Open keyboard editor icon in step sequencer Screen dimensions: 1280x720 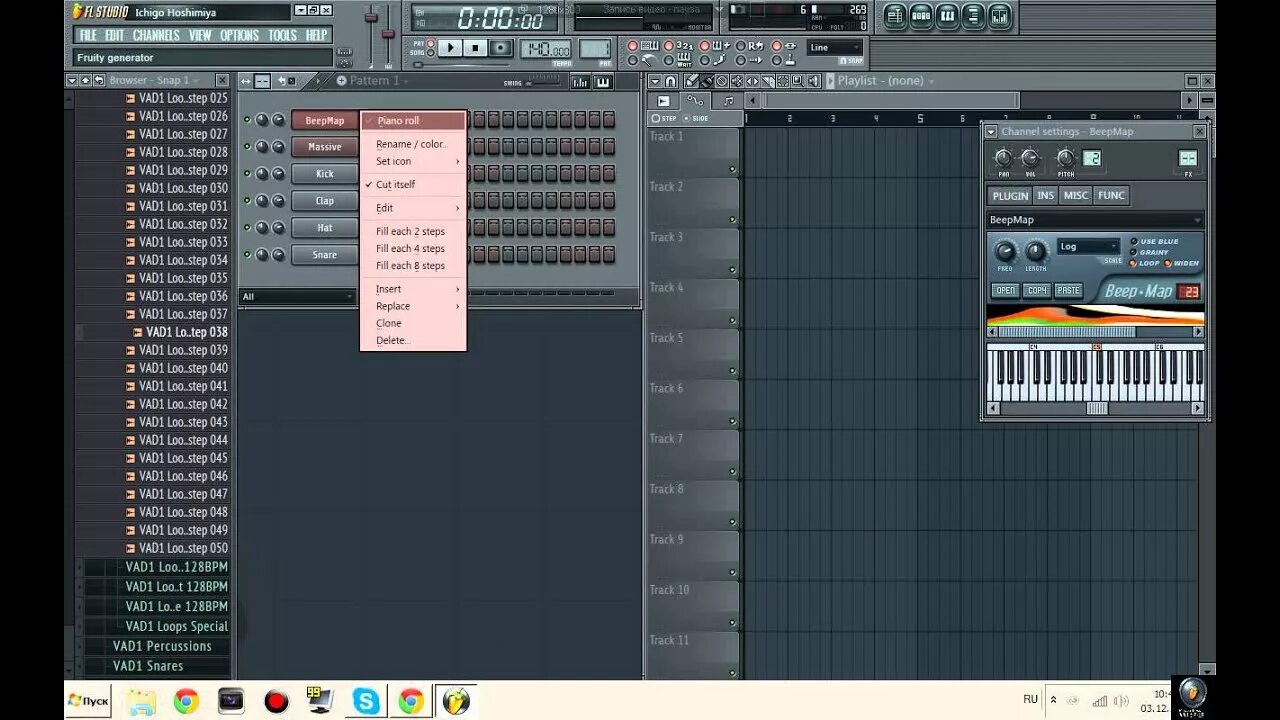click(x=603, y=82)
